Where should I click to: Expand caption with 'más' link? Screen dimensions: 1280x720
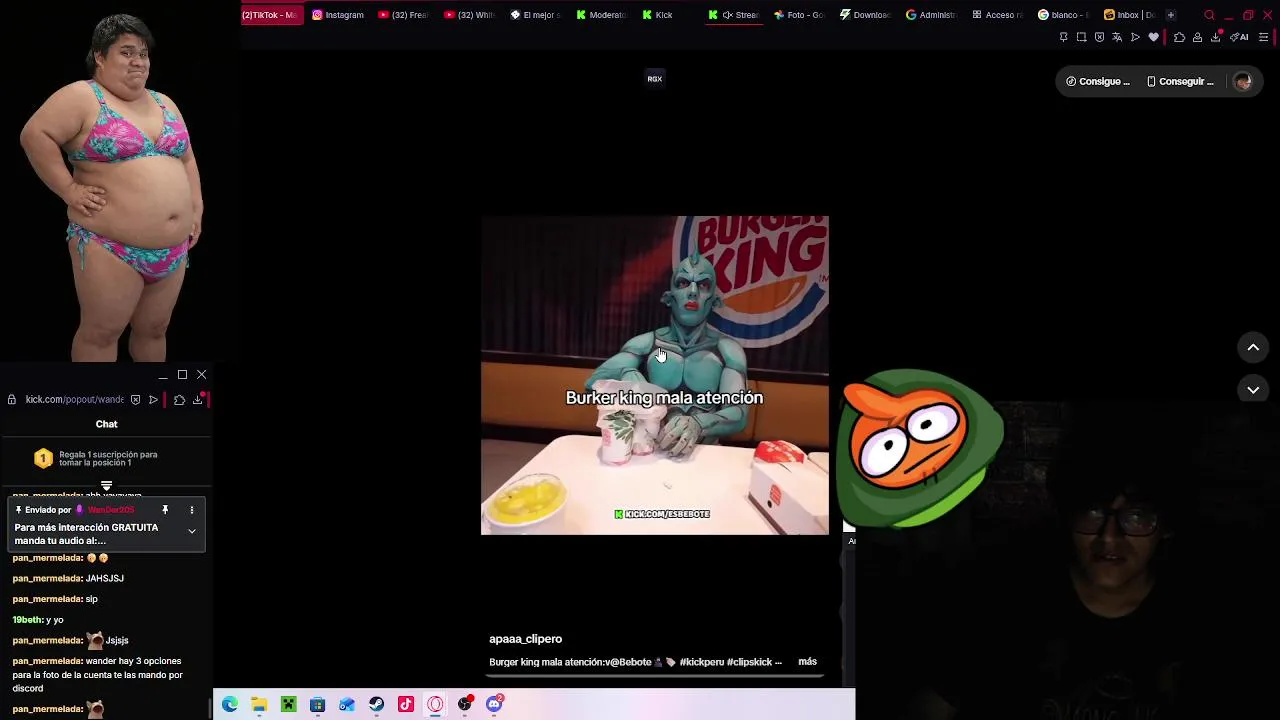807,662
